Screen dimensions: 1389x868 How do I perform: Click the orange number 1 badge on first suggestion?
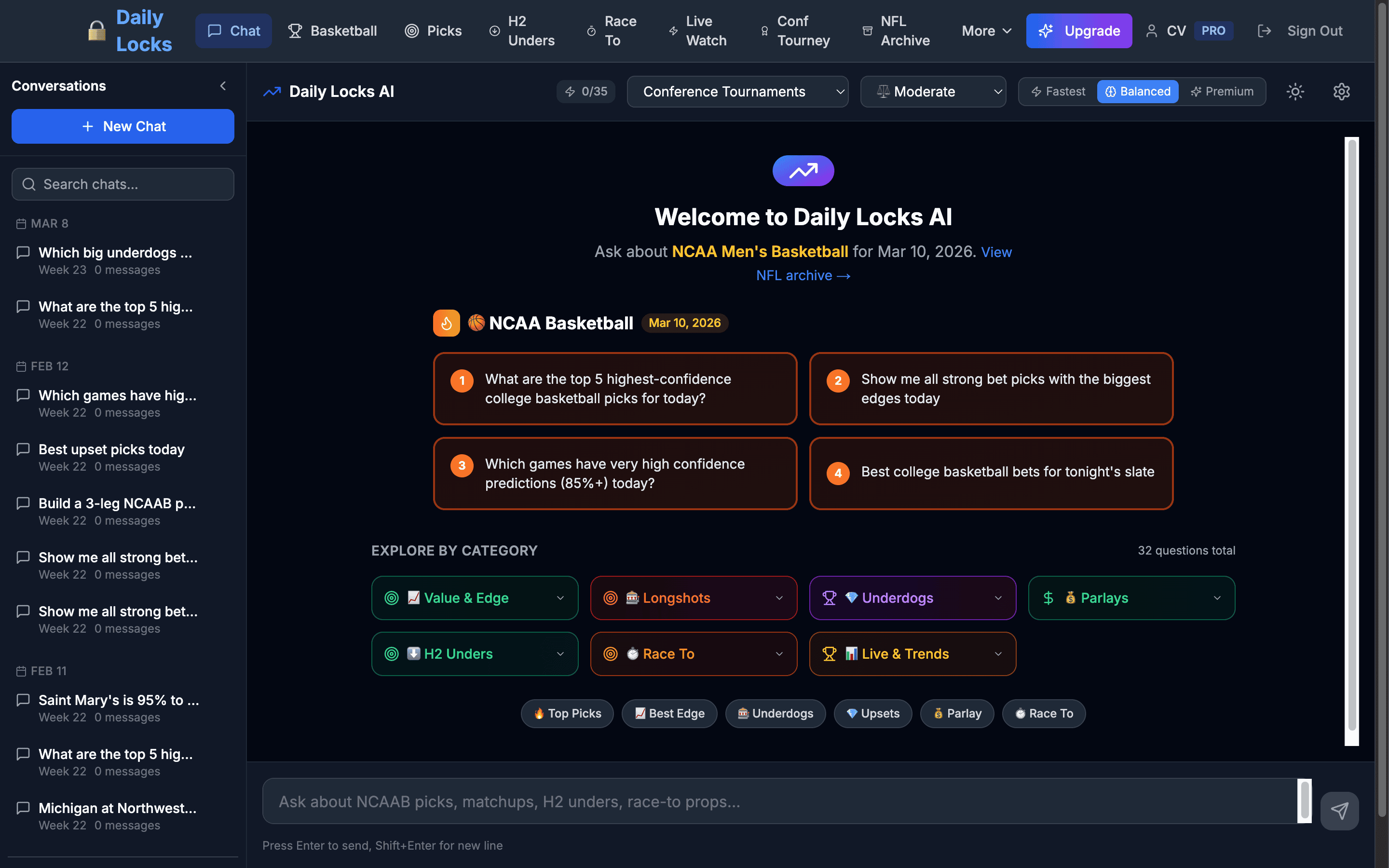coord(462,380)
